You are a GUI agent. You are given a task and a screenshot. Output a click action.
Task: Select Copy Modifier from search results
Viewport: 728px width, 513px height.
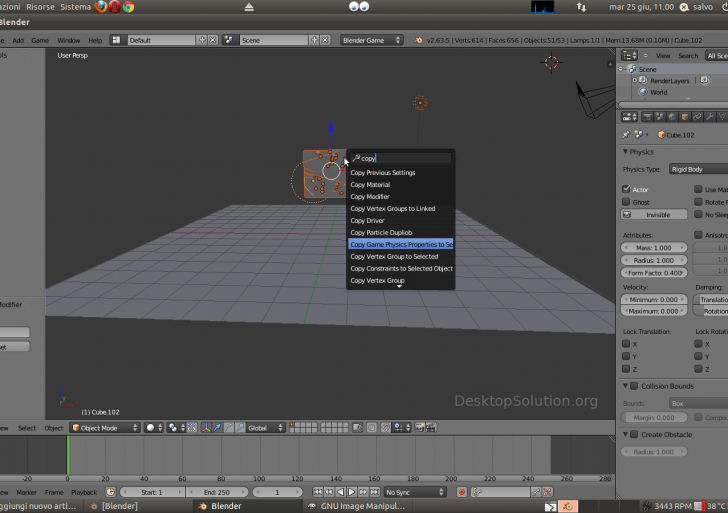pos(370,196)
